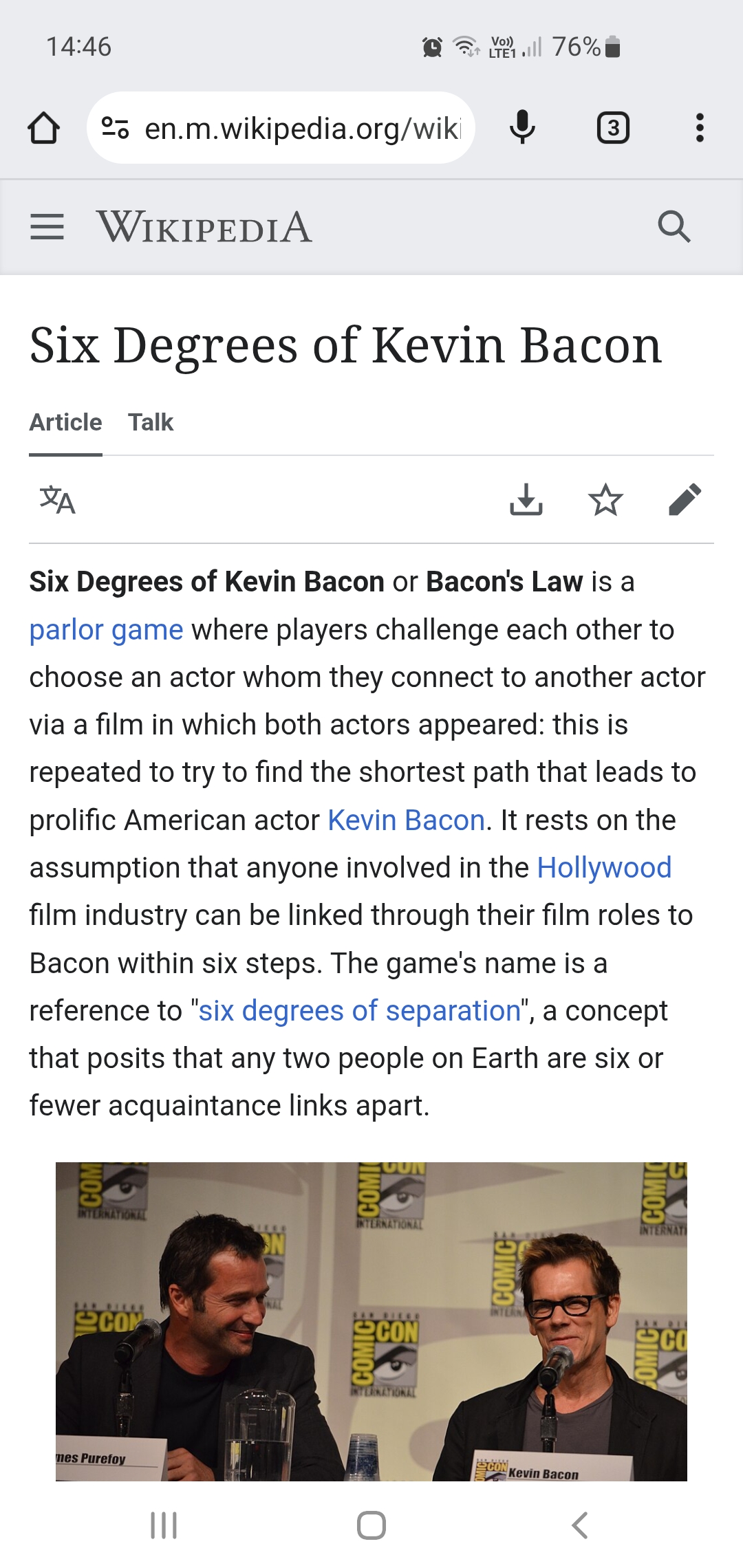Image resolution: width=743 pixels, height=1568 pixels.
Task: Switch to the Talk tab
Action: pos(151,422)
